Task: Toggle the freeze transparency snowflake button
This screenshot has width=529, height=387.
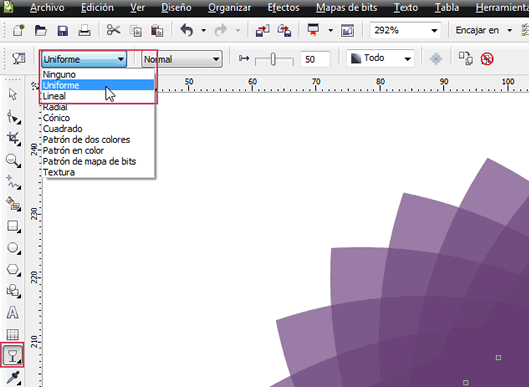Action: click(x=436, y=59)
